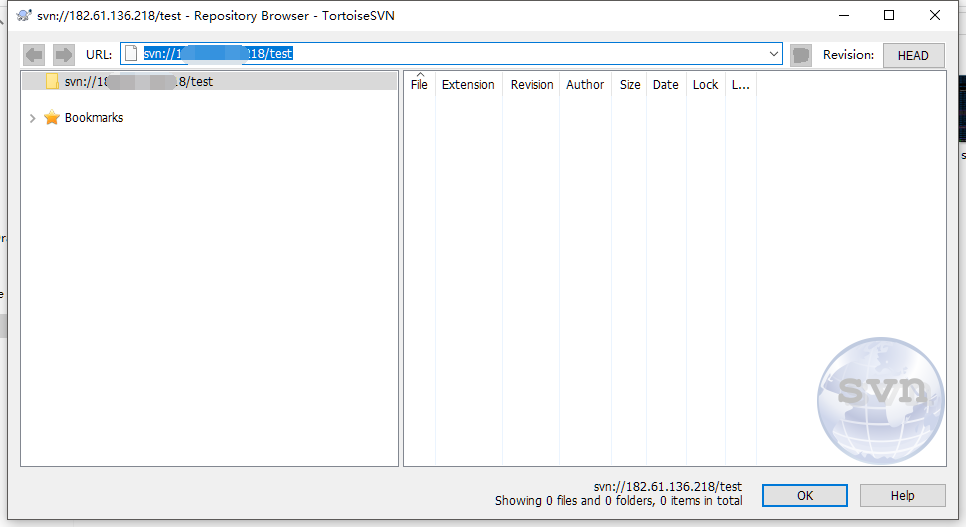966x527 pixels.
Task: Go forward with the right arrow button
Action: coord(63,55)
